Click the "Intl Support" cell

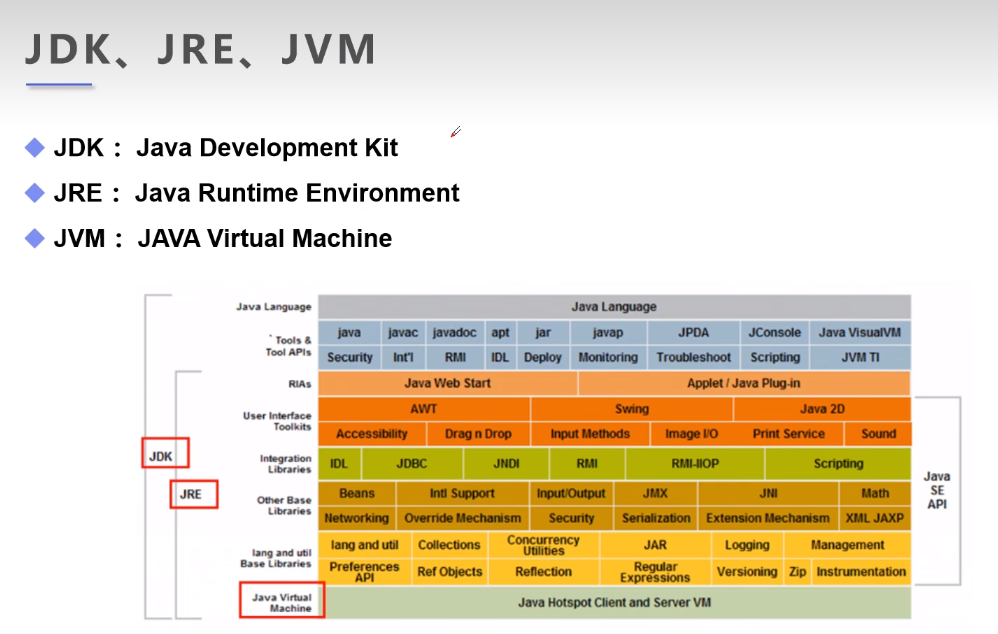tap(462, 493)
